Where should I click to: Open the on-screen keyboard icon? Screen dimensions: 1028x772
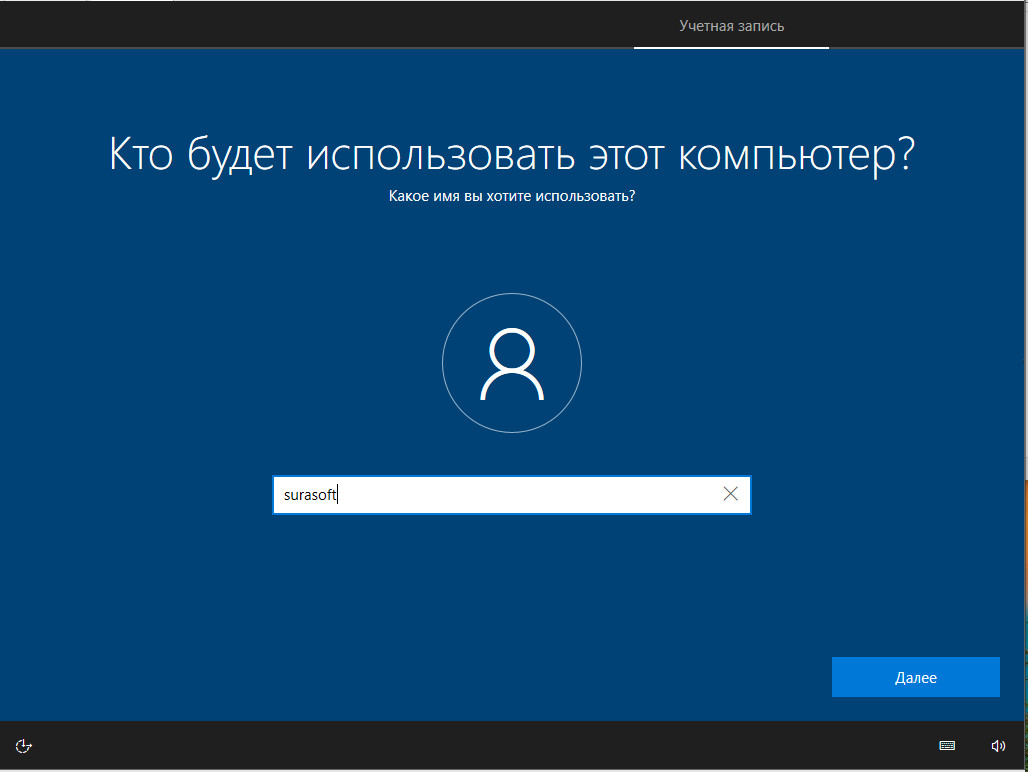[947, 745]
